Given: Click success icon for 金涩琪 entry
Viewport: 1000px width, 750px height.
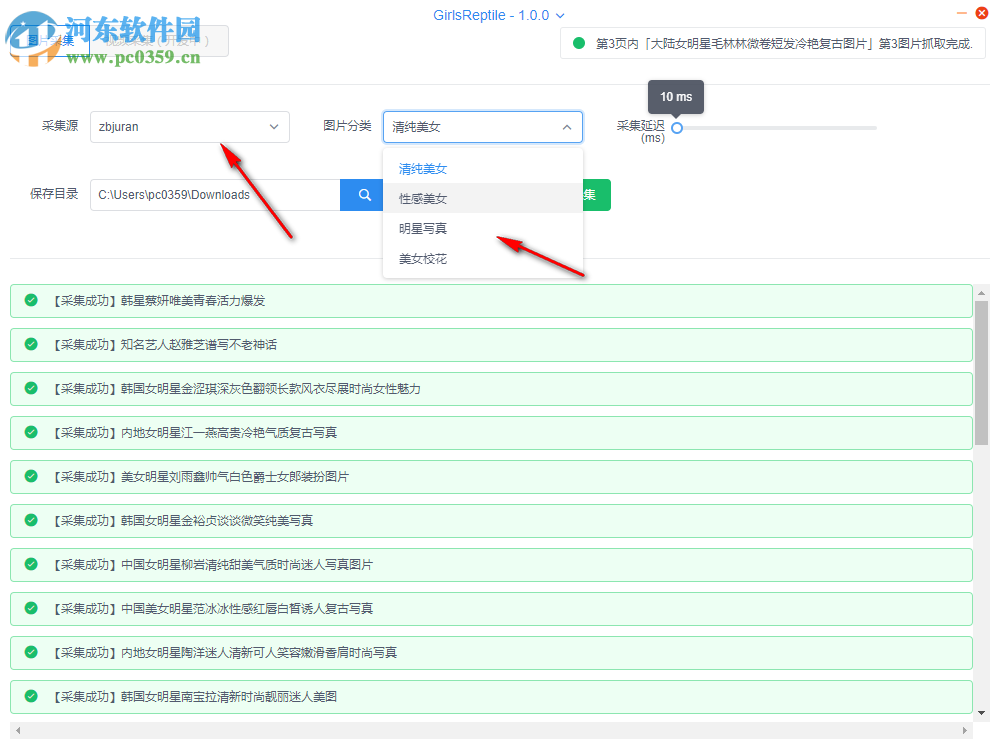Looking at the screenshot, I should point(31,388).
